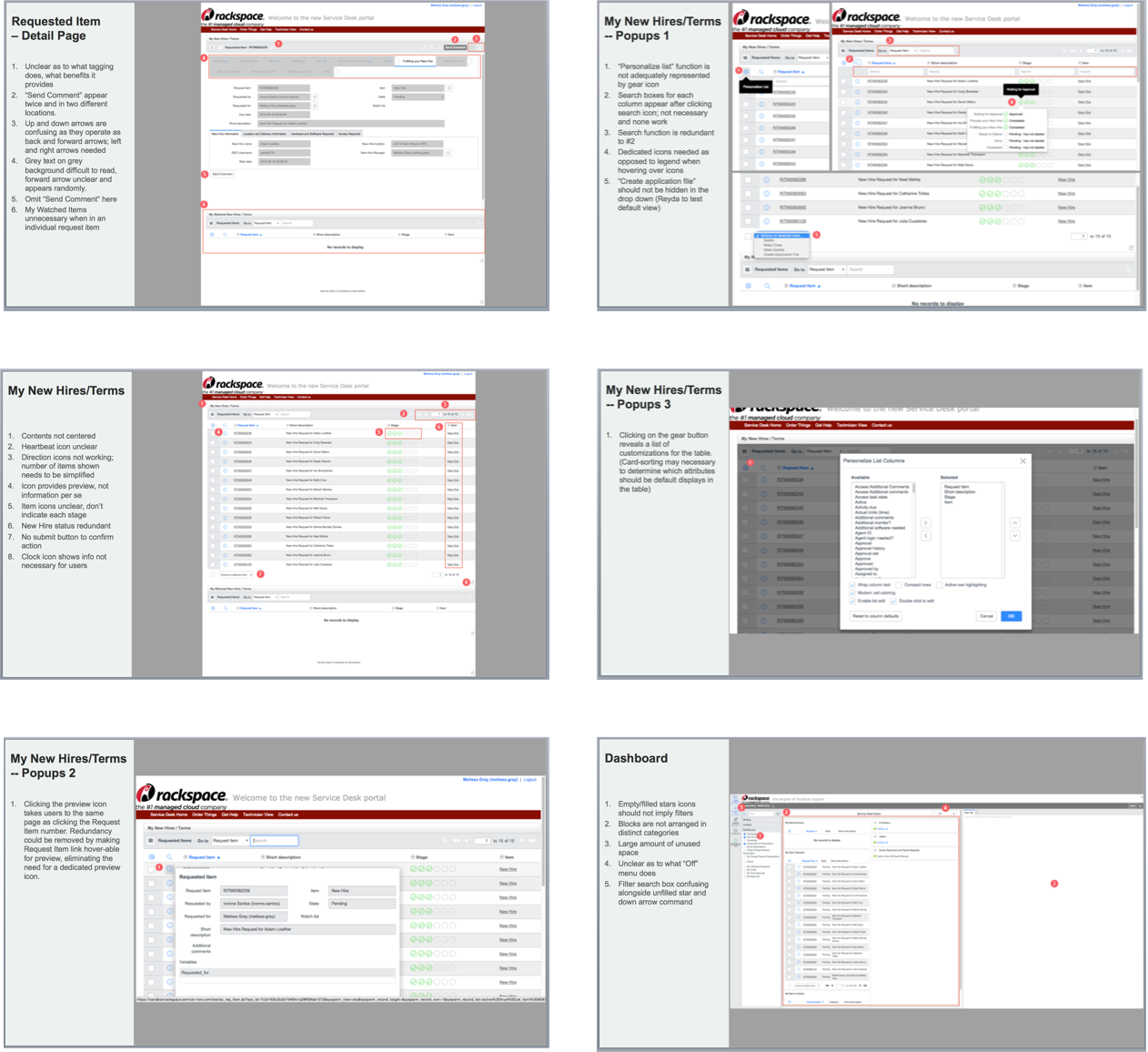Check the Adam Lowther row checkbox in My New Hires/Terms slide

tap(213, 433)
